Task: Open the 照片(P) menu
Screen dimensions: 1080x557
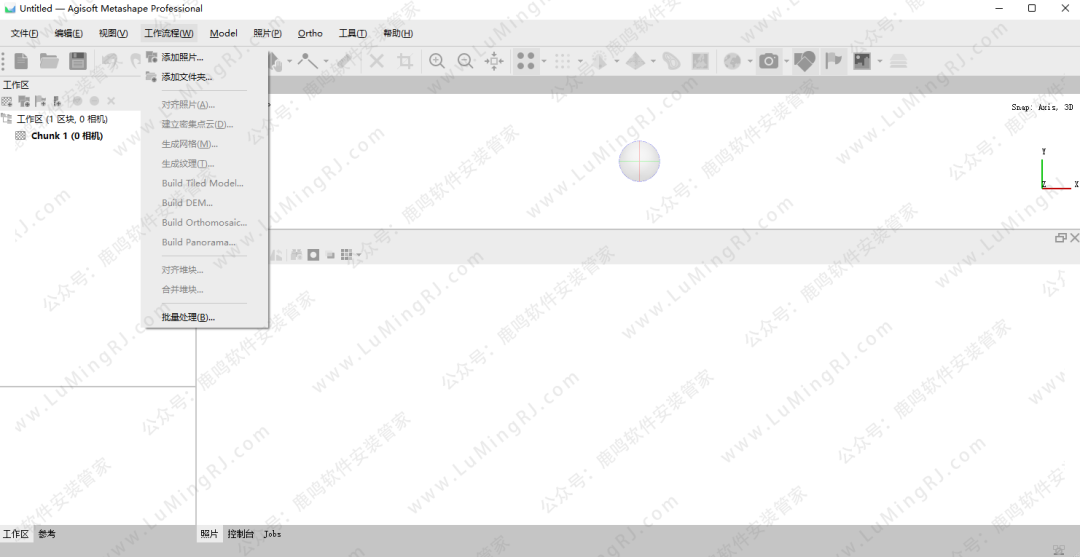Action: (x=267, y=34)
